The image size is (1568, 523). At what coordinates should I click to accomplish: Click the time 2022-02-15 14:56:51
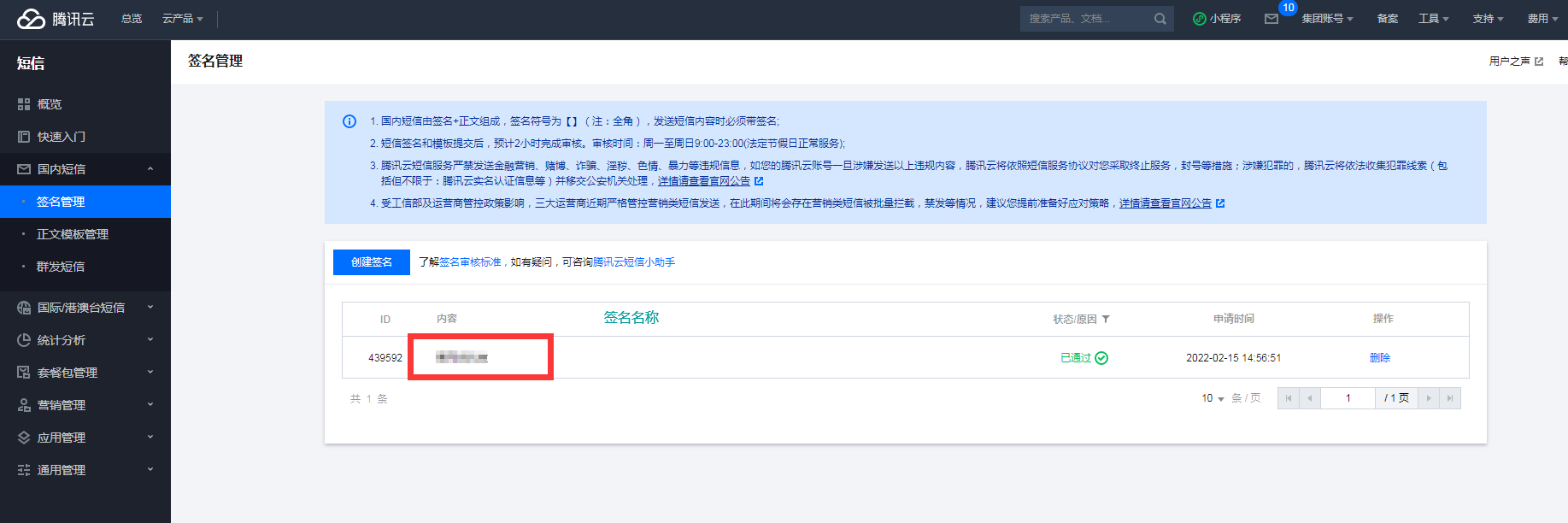coord(1233,358)
